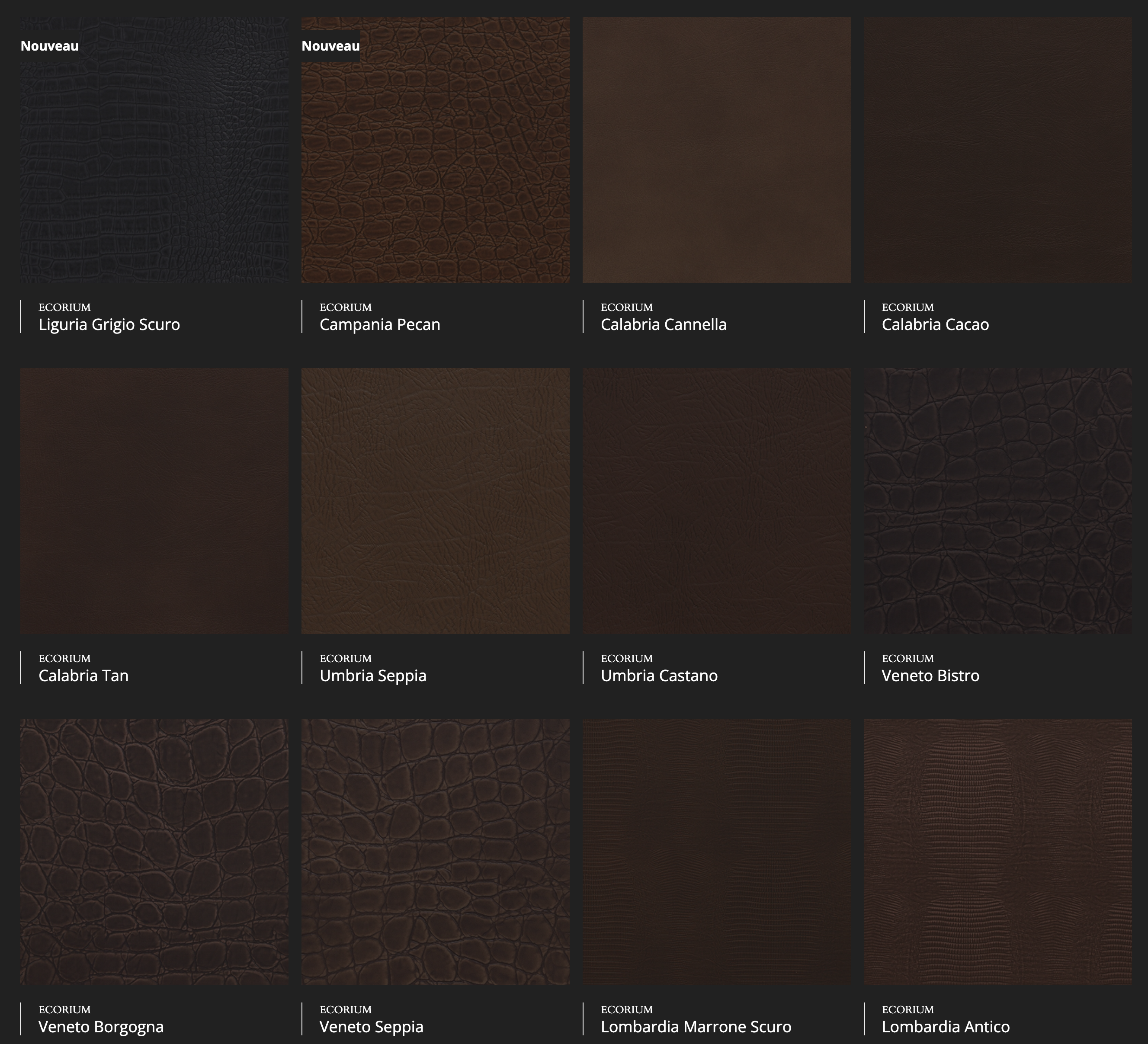Click ECORIUM label above Umbria Seppia
The width and height of the screenshot is (1148, 1044).
click(x=345, y=659)
